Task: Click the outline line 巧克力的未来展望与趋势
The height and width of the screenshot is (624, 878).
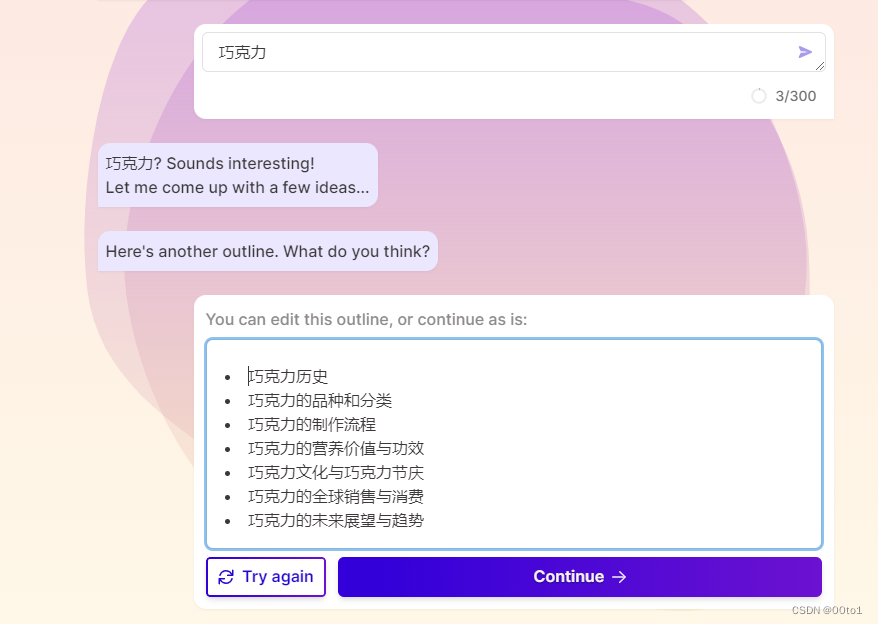Action: tap(336, 521)
